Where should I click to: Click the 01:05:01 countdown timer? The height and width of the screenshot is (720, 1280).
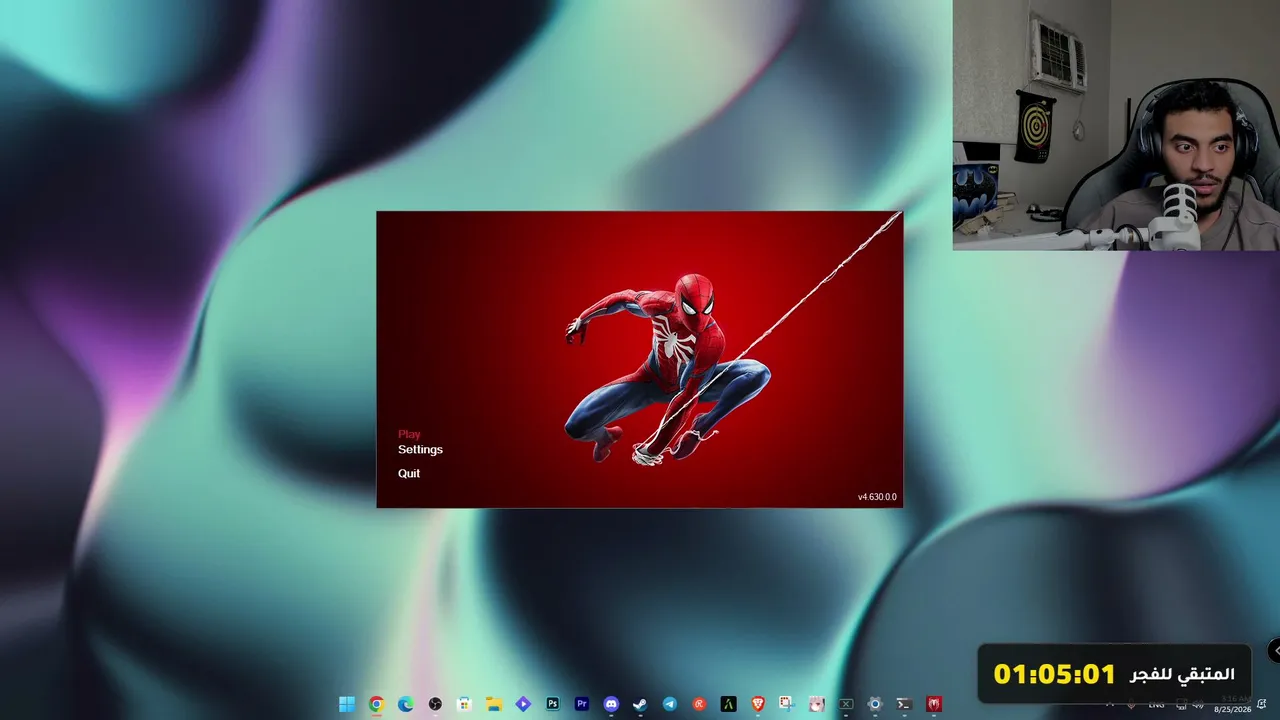[1054, 674]
